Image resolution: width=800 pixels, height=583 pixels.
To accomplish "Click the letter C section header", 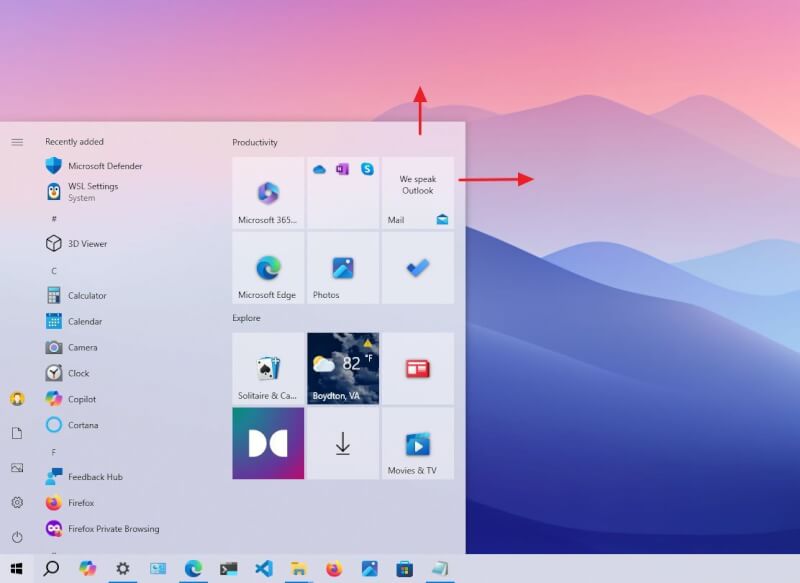I will [x=54, y=271].
